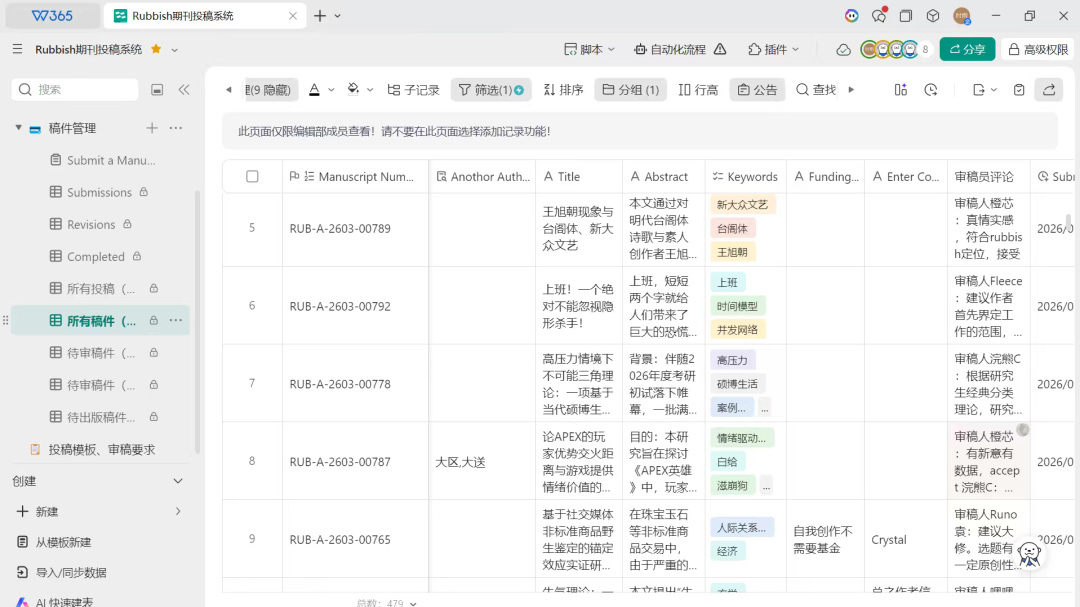
Task: Collapse the 稿件管理 tree folder
Action: [18, 128]
